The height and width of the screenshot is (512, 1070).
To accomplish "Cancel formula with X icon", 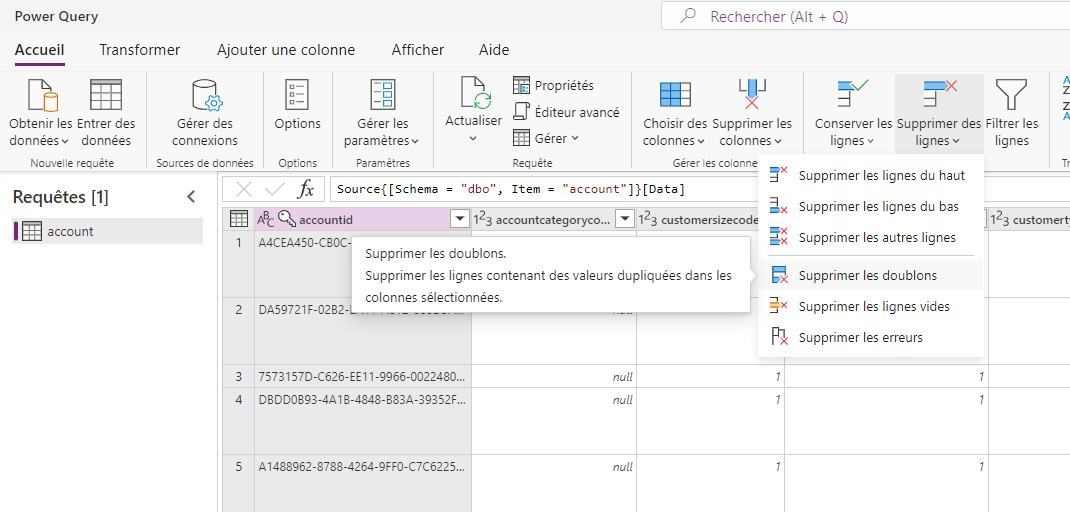I will [244, 189].
